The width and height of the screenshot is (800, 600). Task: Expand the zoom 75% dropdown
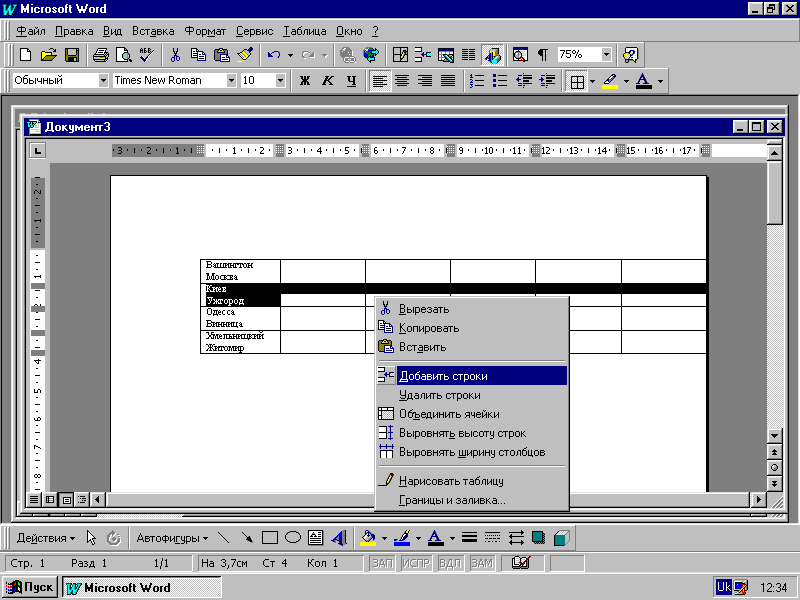click(x=606, y=55)
